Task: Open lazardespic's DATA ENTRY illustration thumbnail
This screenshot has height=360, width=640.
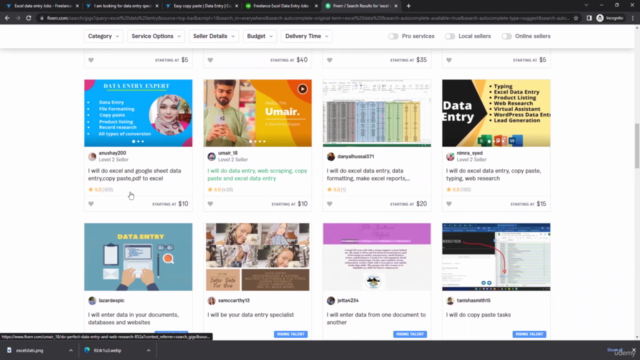Action: (138, 257)
